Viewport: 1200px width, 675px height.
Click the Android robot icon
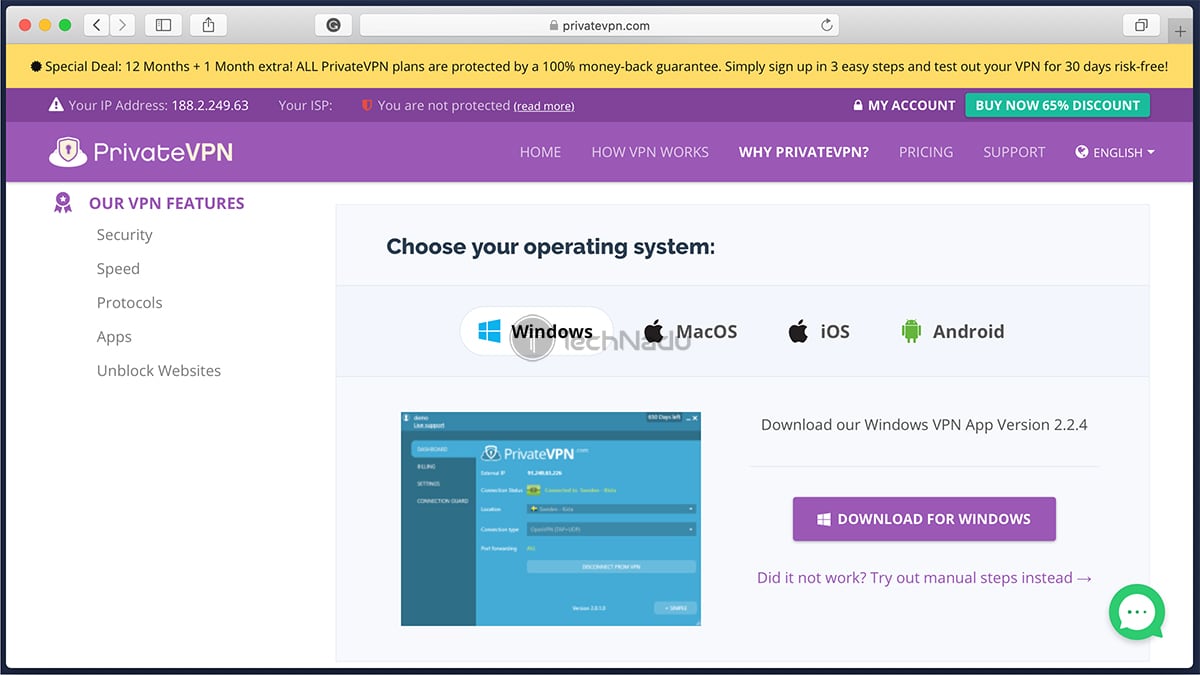[x=911, y=330]
